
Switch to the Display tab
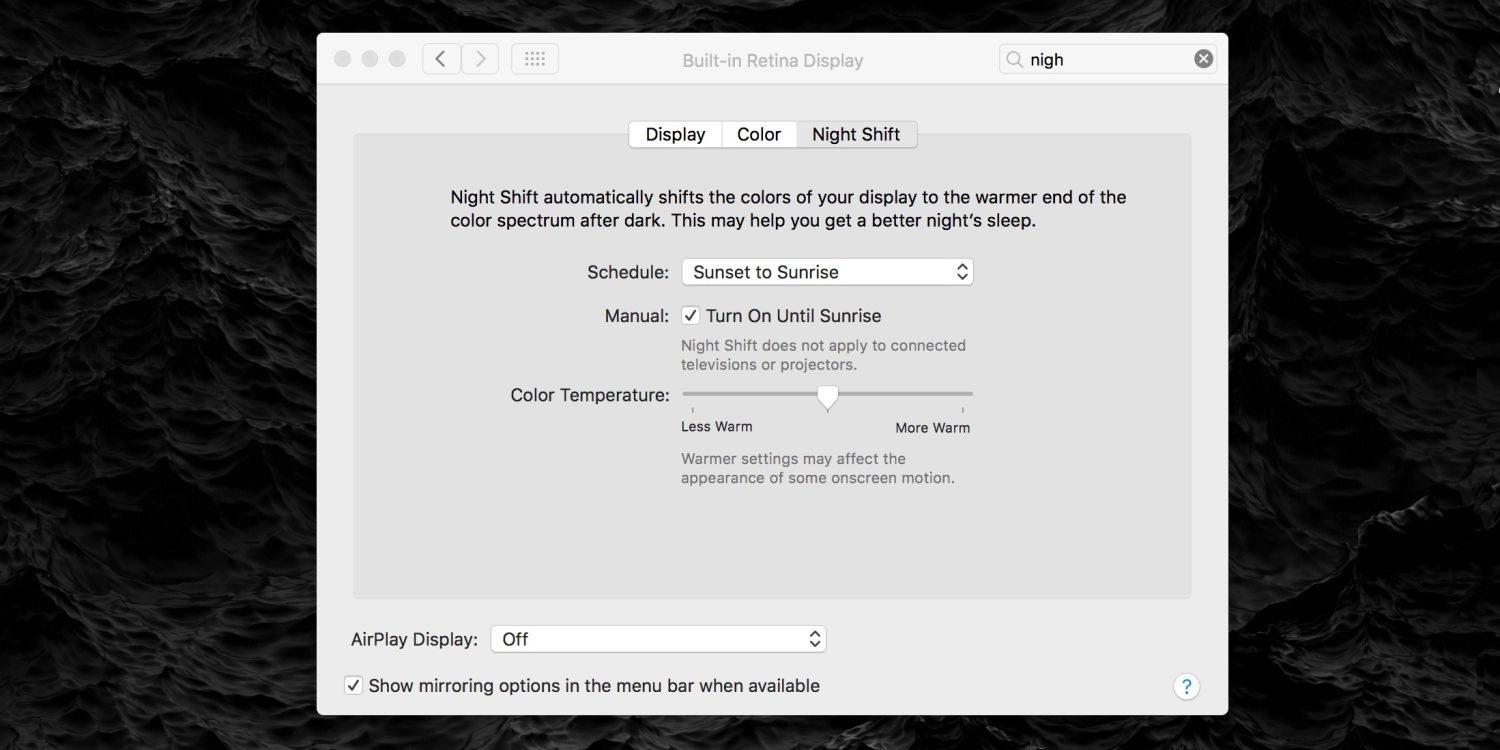675,135
